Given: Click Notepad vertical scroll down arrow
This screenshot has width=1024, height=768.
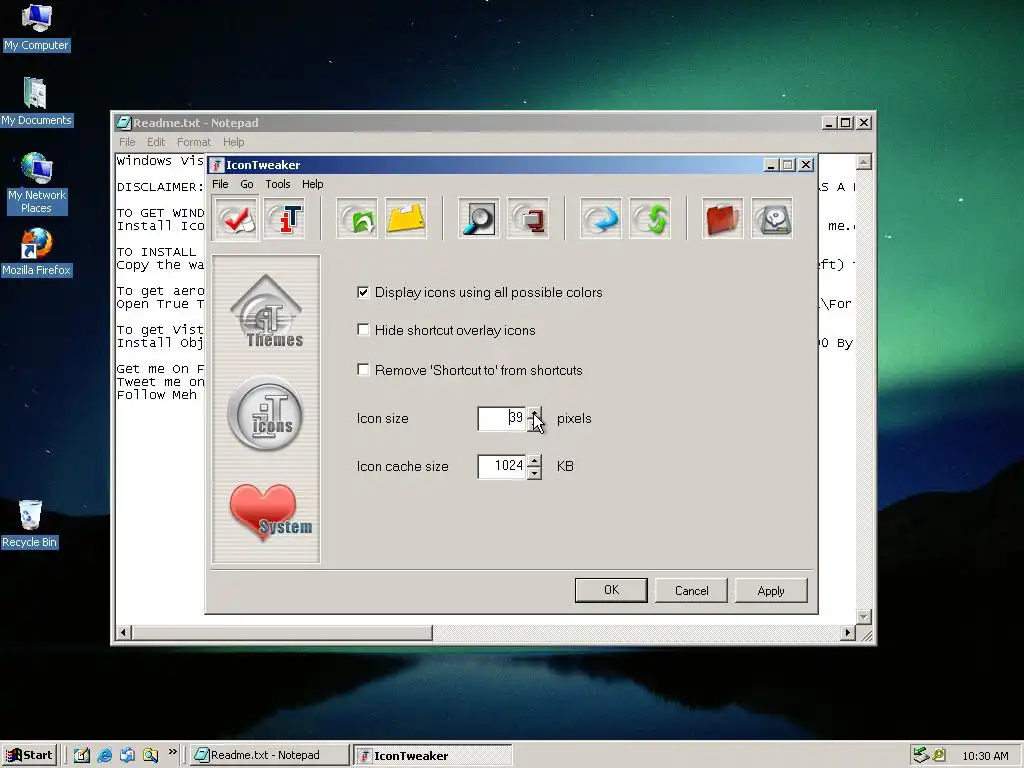Looking at the screenshot, I should tap(864, 616).
